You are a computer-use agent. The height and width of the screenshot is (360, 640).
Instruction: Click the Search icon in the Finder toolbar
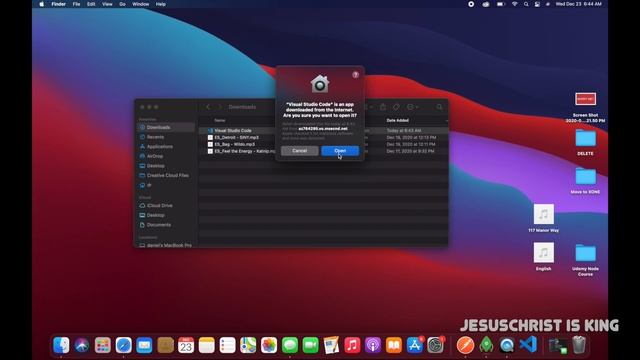[x=439, y=107]
